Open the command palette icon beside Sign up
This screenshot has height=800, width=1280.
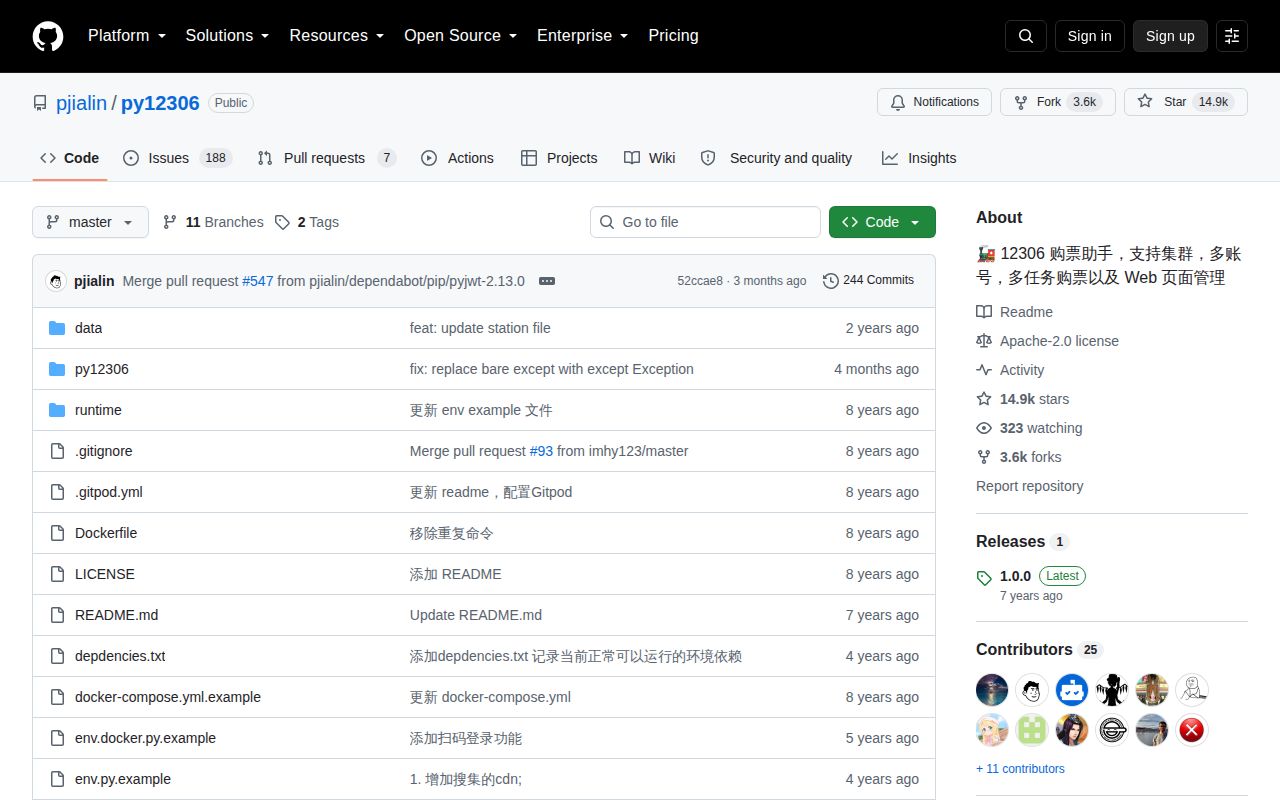coord(1232,36)
